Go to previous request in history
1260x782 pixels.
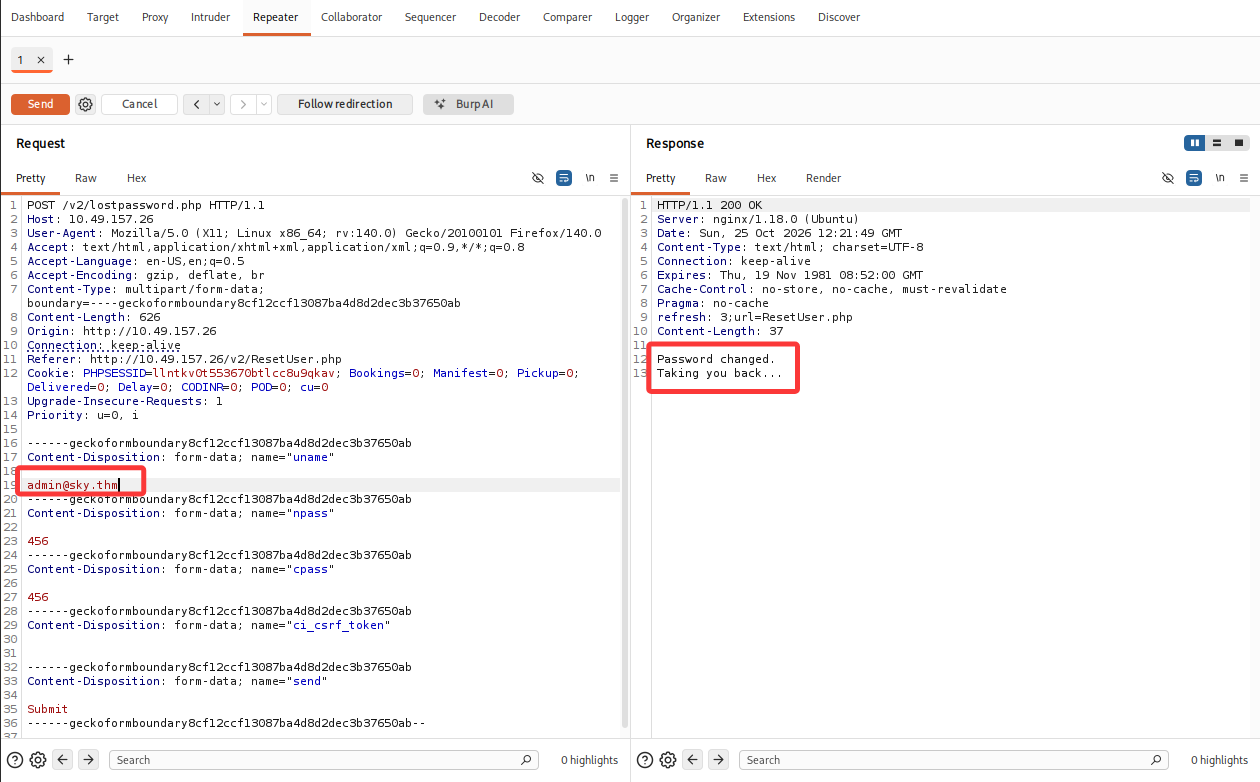point(196,104)
